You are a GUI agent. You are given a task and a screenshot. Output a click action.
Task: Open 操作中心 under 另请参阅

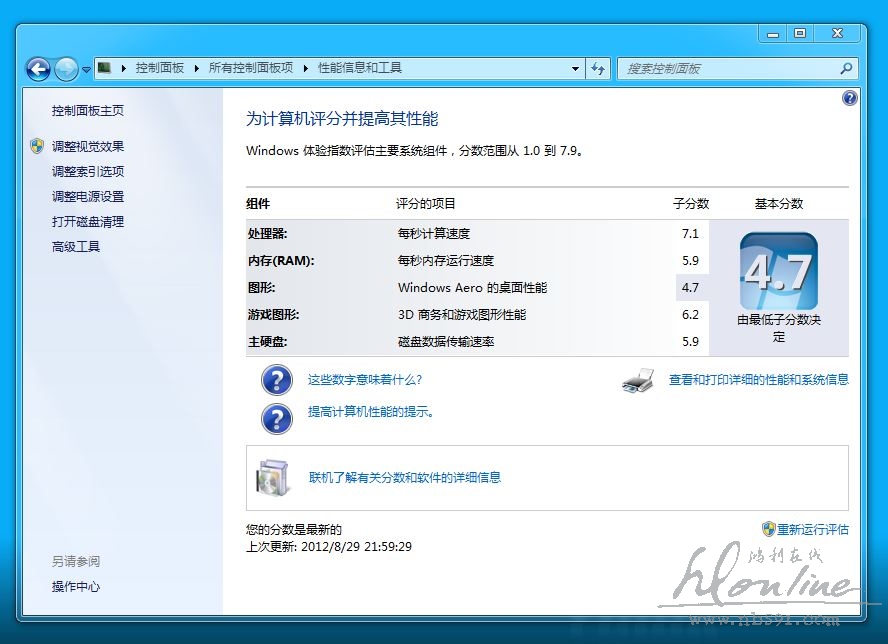pos(76,587)
